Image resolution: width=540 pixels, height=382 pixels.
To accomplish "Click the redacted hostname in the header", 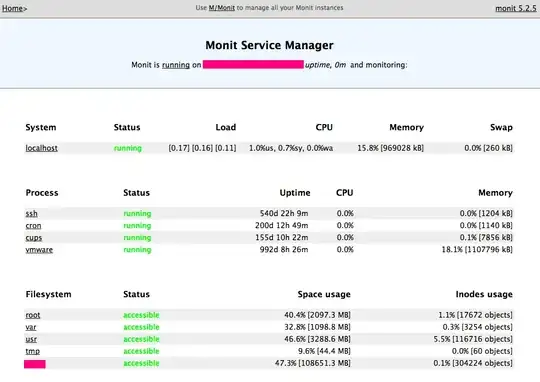I will coord(253,64).
